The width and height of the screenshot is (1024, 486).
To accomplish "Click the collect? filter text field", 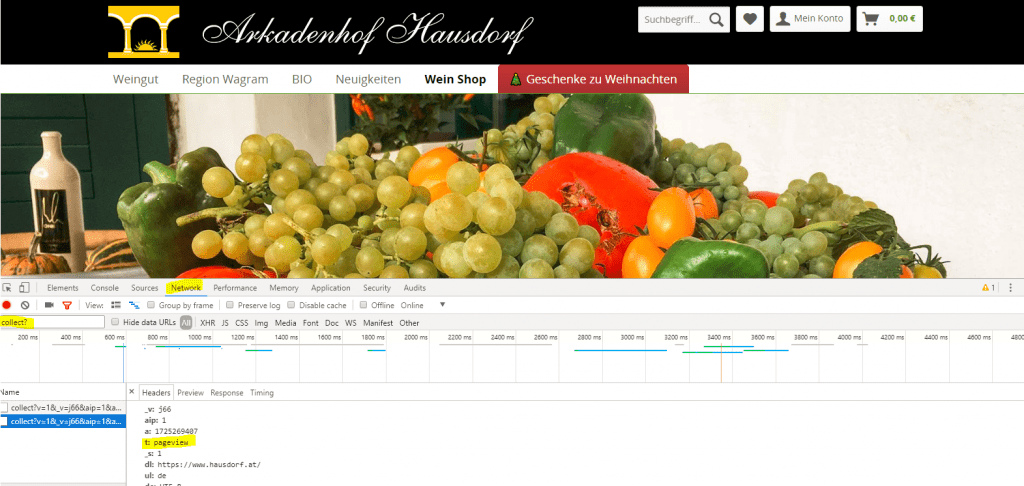I will click(52, 322).
